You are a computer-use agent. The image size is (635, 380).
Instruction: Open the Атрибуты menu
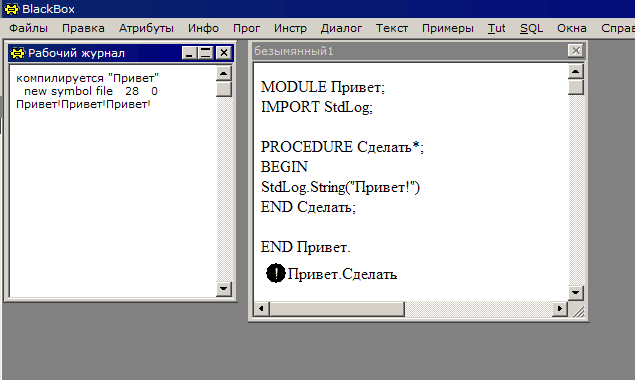pos(146,28)
